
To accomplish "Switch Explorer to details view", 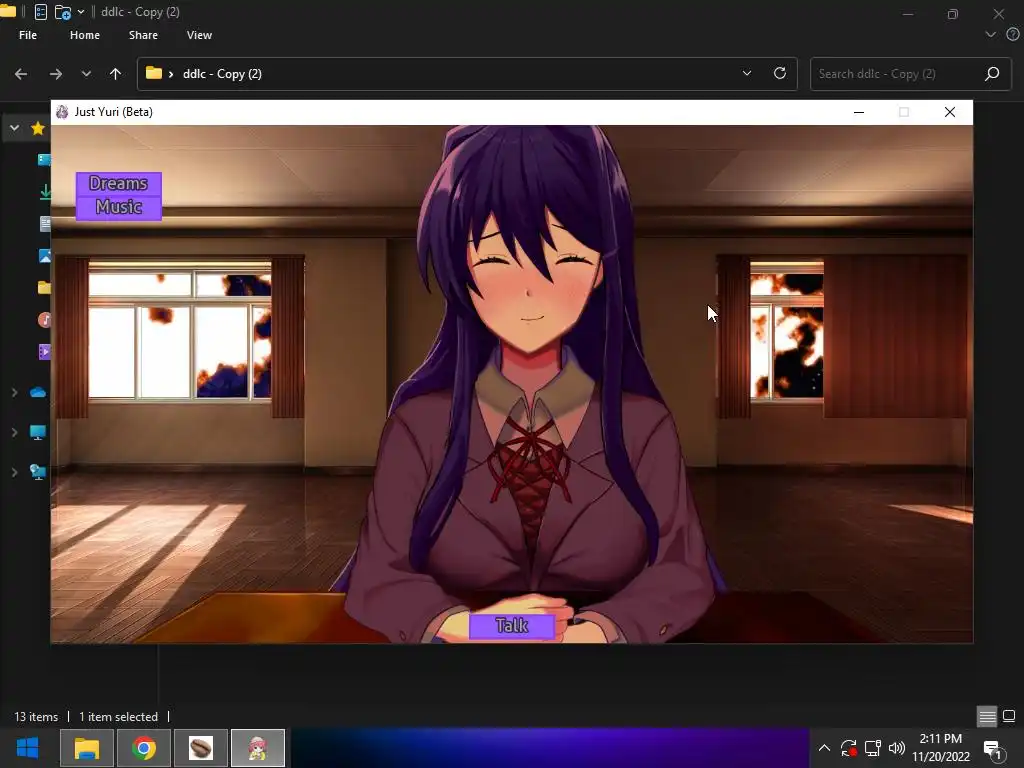I will pos(987,716).
